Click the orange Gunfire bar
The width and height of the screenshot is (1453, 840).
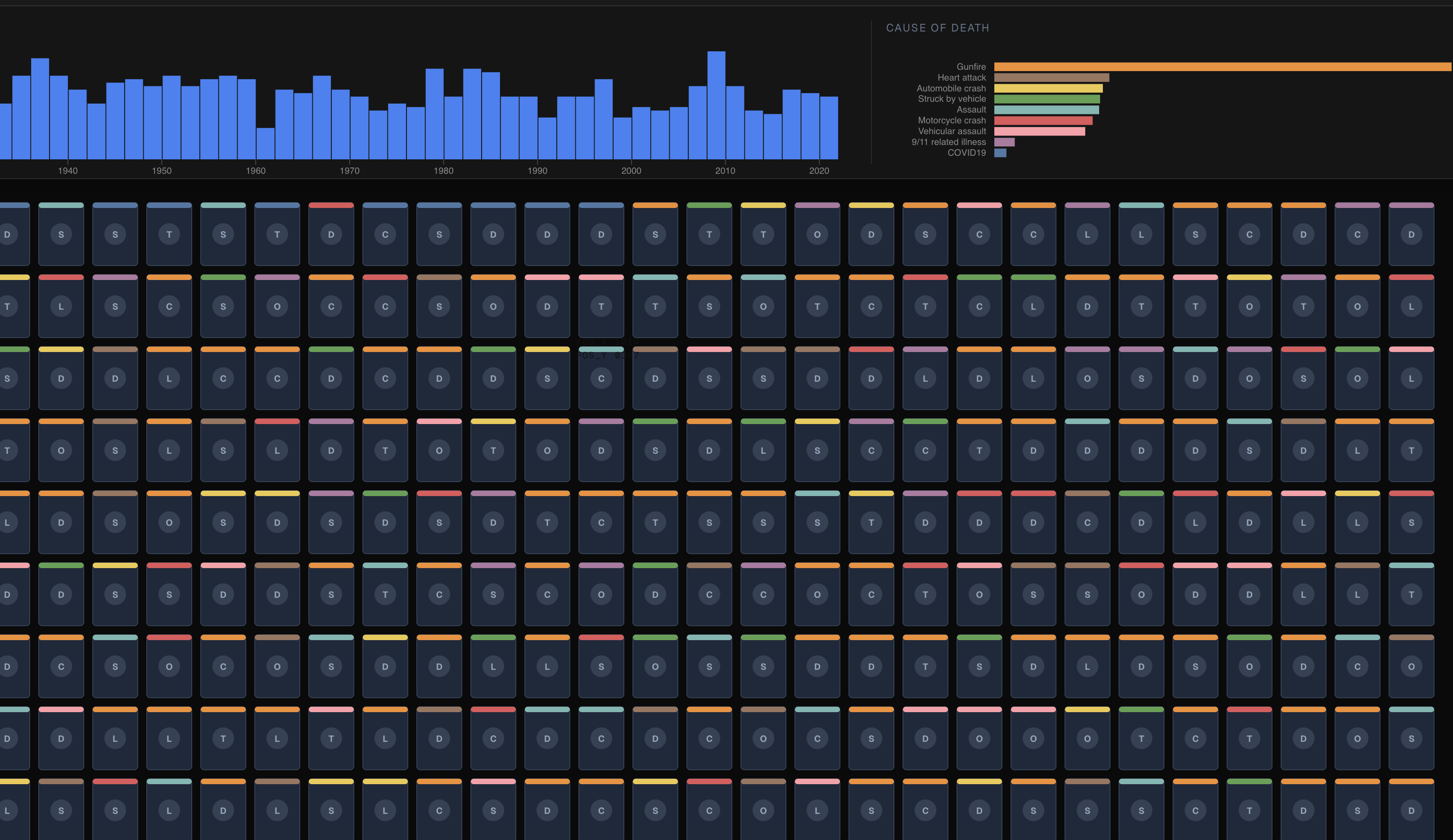pos(1222,67)
